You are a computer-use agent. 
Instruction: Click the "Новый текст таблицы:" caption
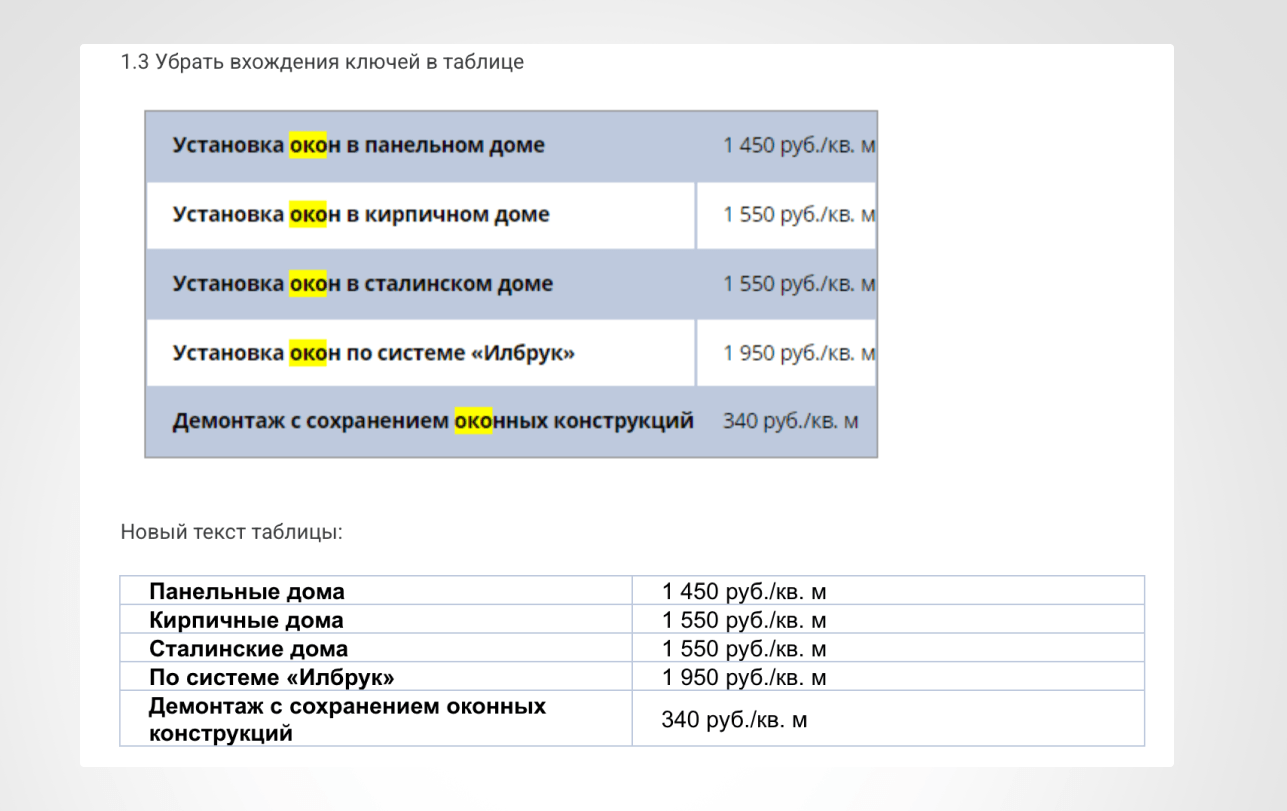(x=232, y=533)
